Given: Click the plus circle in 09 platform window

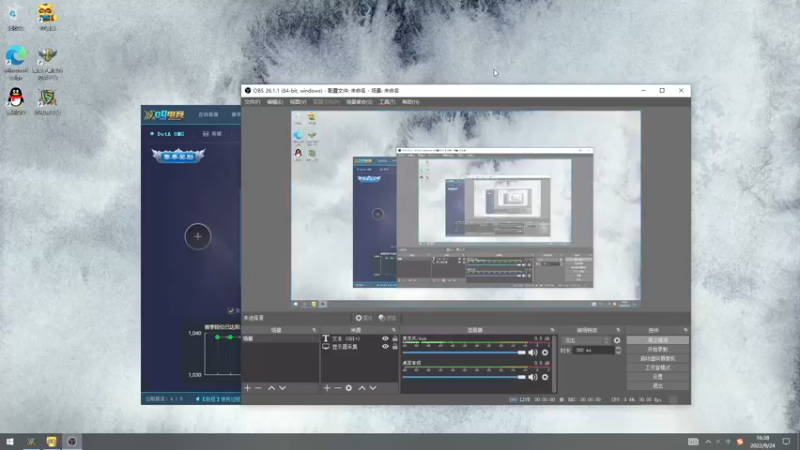Looking at the screenshot, I should (x=197, y=236).
